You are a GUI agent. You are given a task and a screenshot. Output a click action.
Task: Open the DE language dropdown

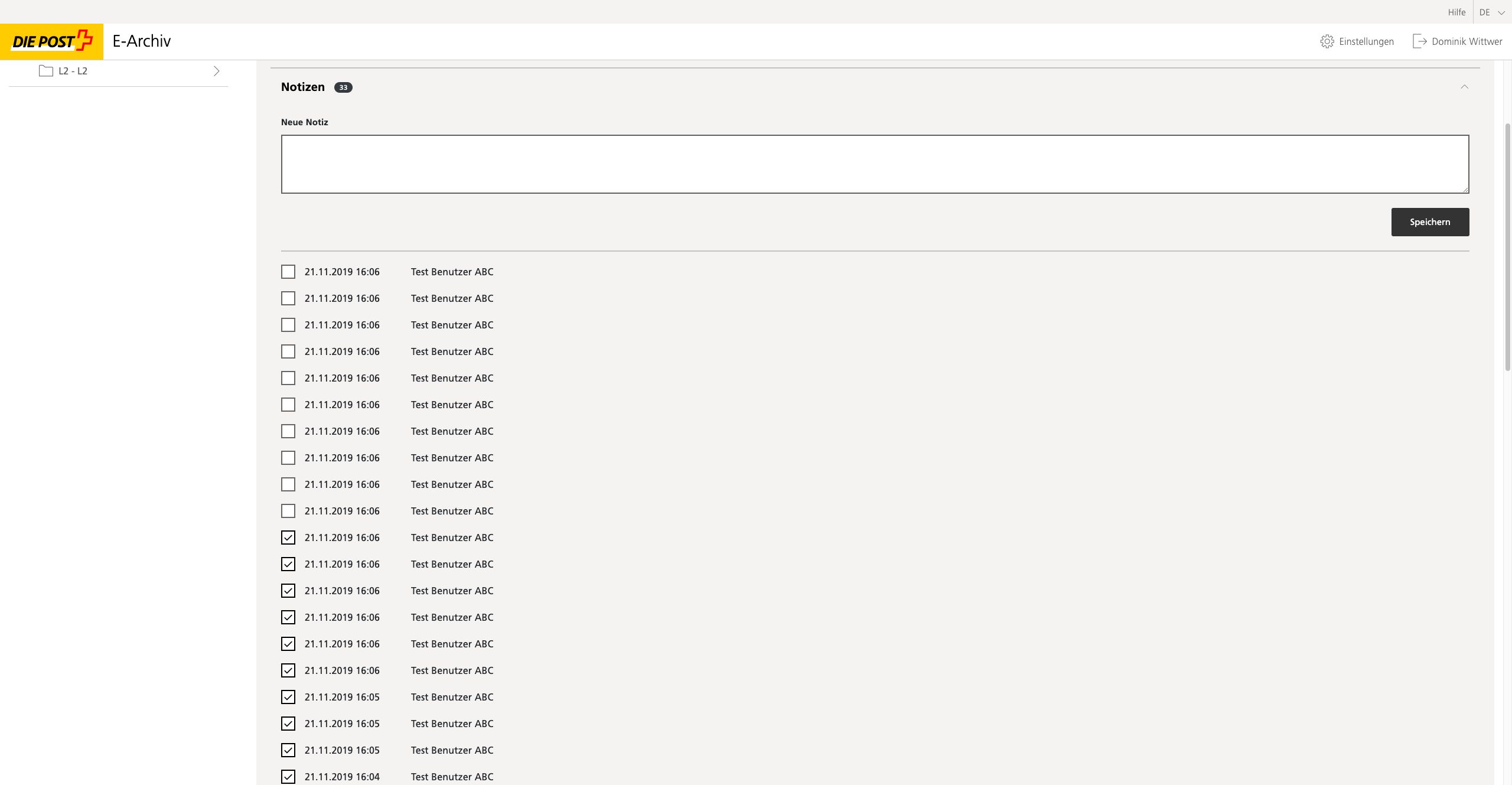tap(1492, 12)
